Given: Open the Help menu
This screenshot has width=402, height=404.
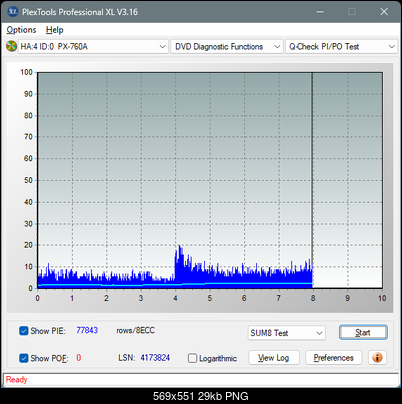Looking at the screenshot, I should coord(54,30).
